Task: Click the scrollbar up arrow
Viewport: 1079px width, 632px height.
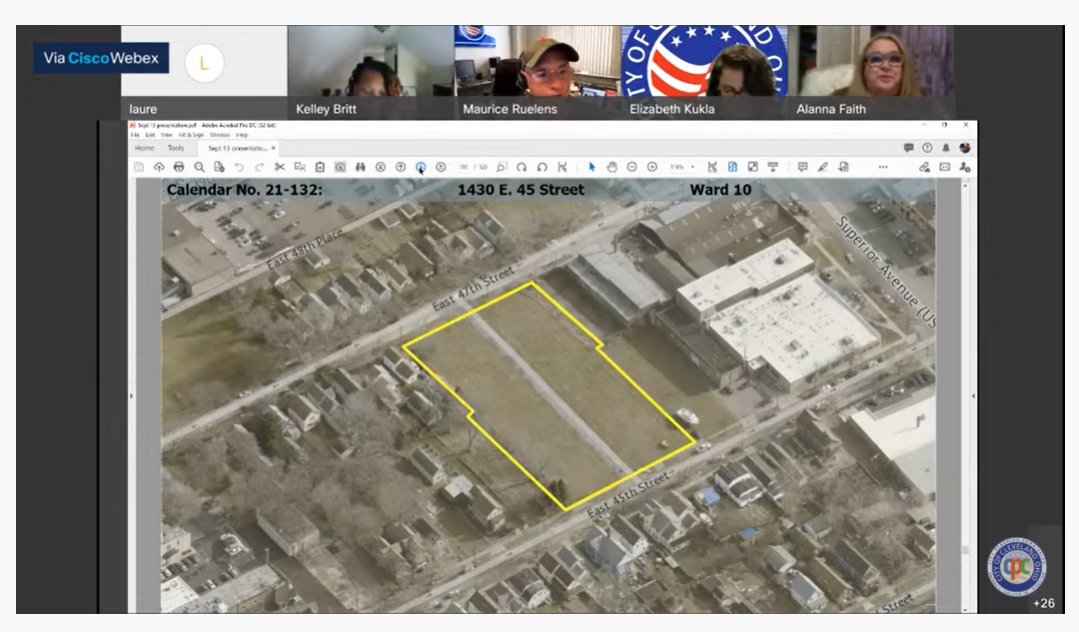Action: click(965, 186)
